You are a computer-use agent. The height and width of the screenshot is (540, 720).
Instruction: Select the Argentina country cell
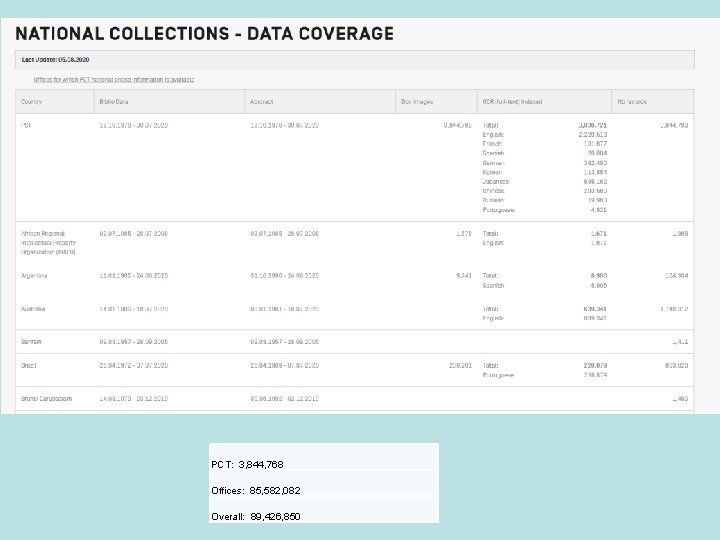click(x=34, y=276)
